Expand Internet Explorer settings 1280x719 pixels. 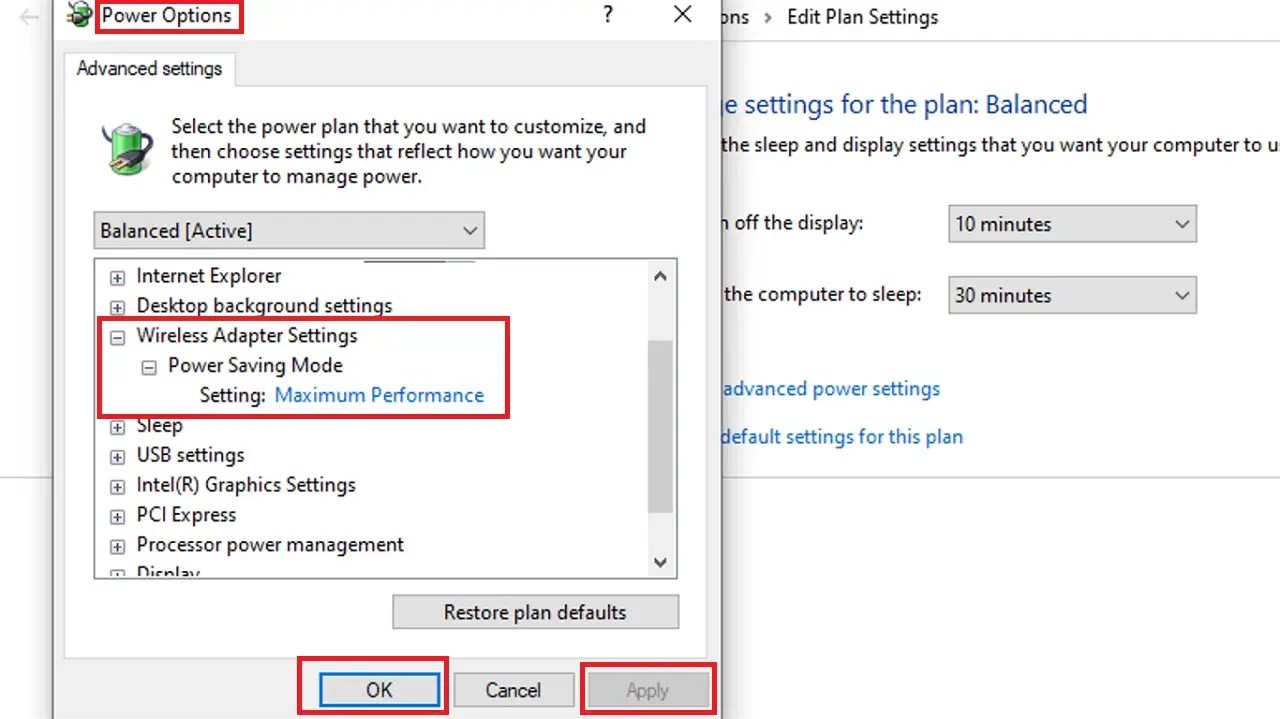116,277
